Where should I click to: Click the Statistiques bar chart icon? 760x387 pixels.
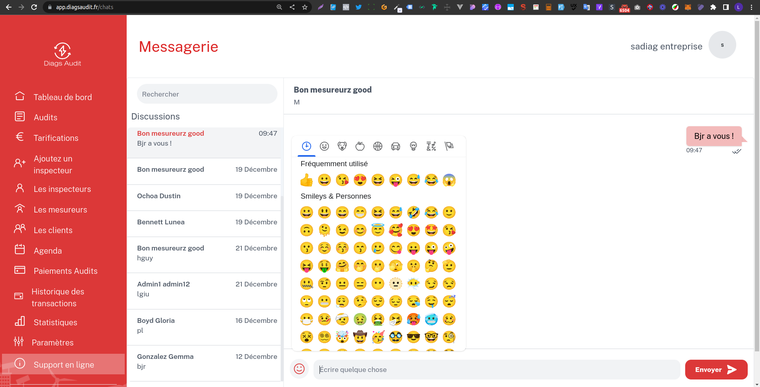click(x=19, y=322)
